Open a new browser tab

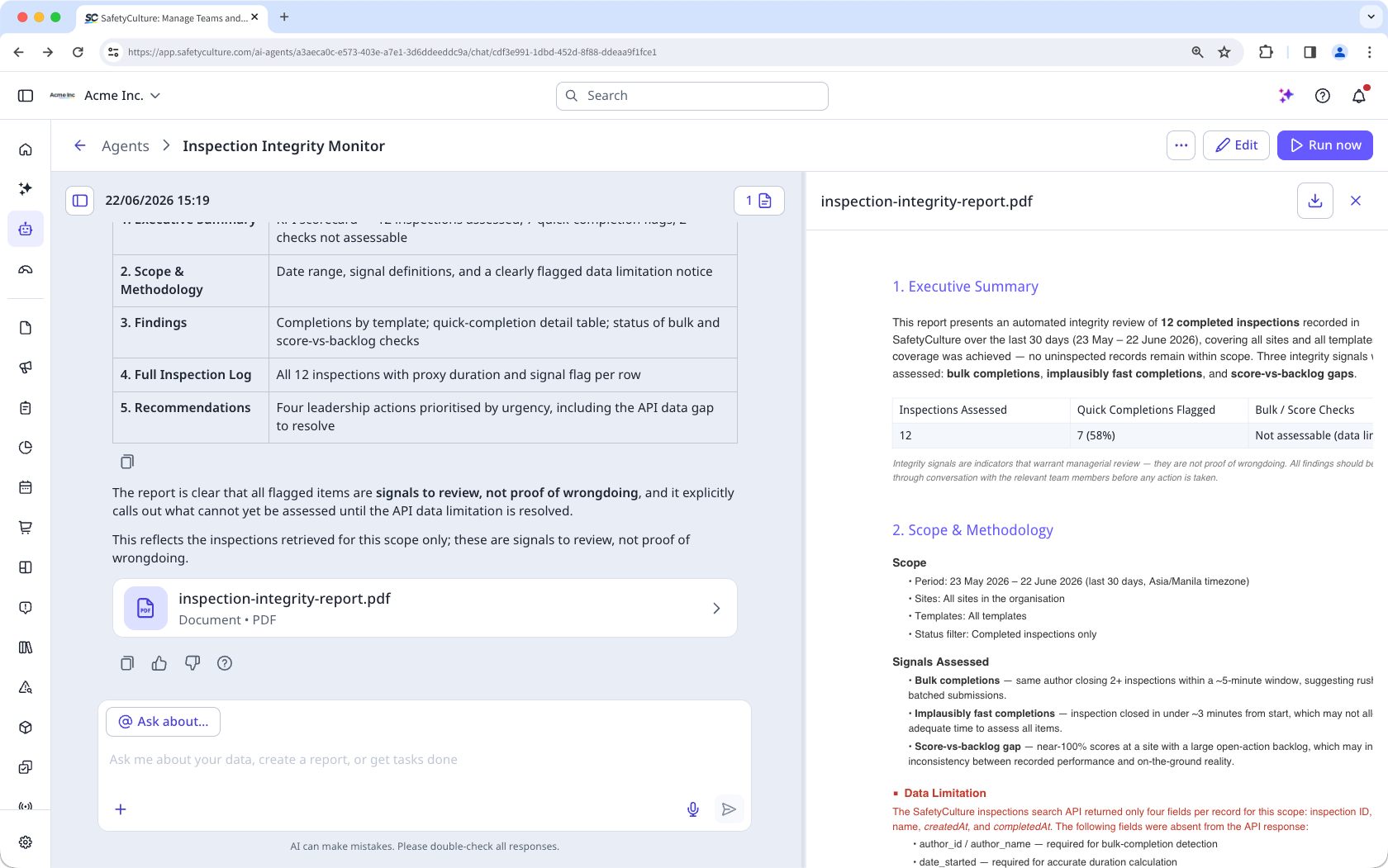(284, 17)
